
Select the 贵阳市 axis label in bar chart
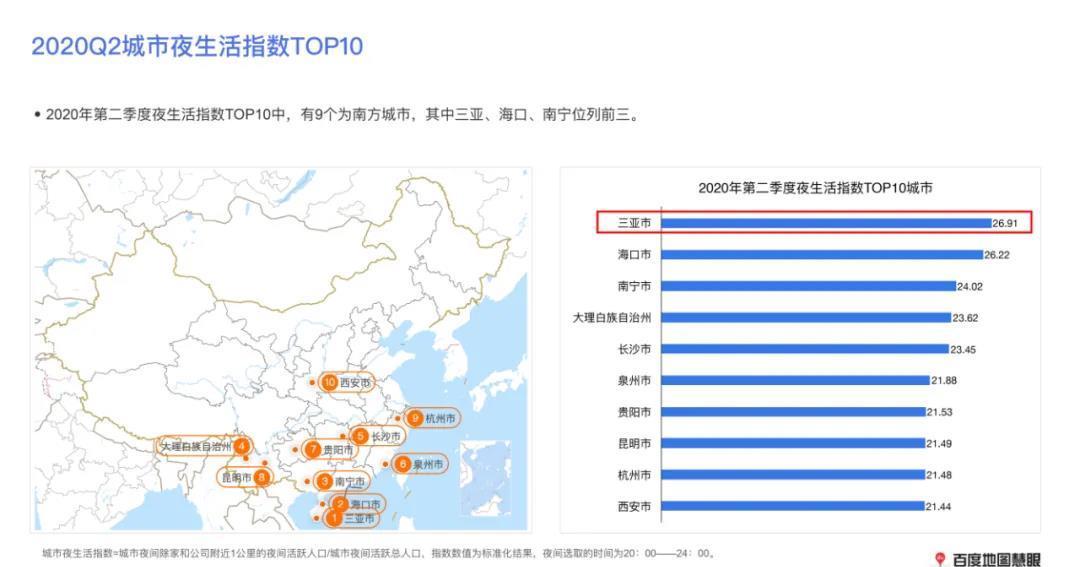(x=634, y=412)
